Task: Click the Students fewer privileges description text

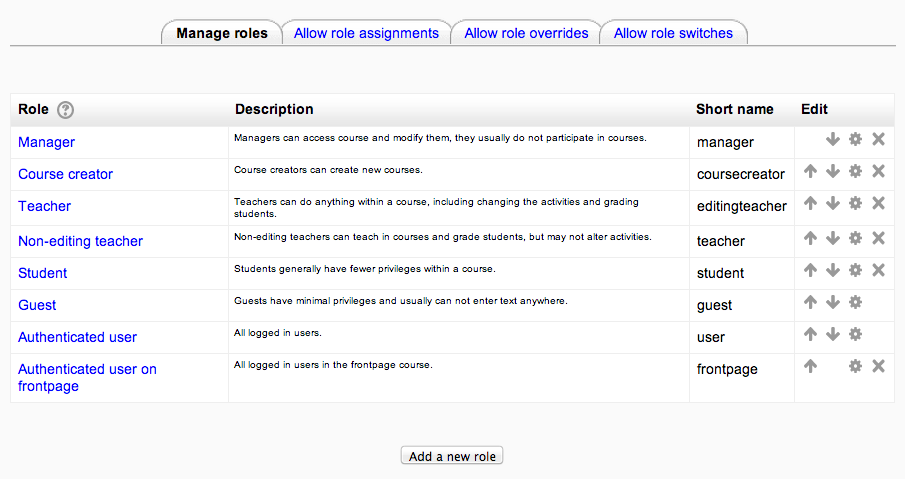Action: (x=365, y=269)
